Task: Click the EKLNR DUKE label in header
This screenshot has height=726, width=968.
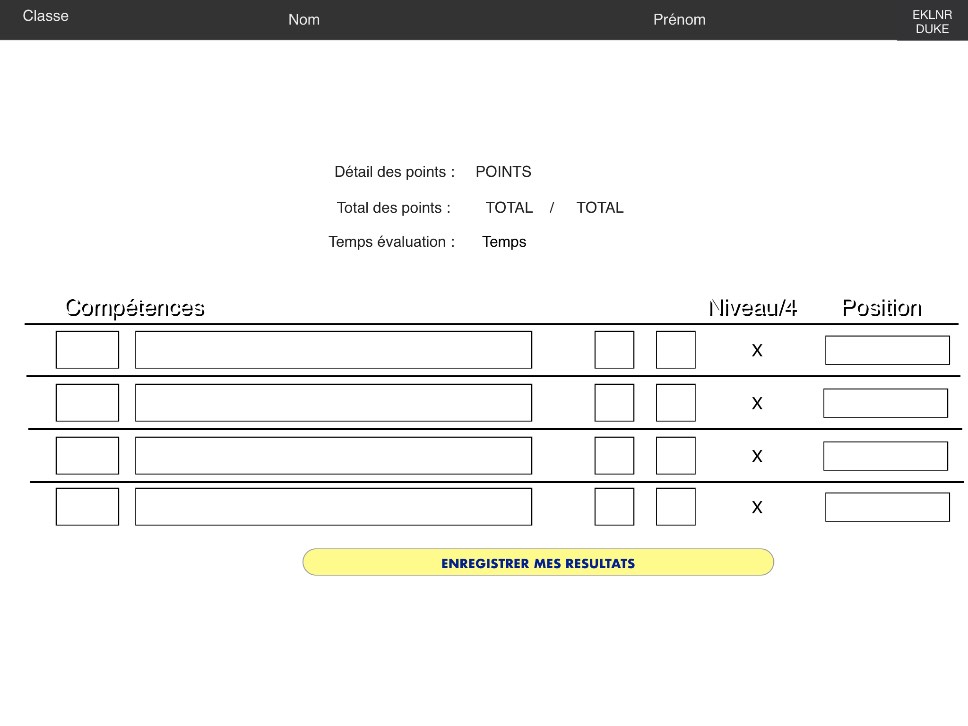Action: pyautogui.click(x=932, y=22)
